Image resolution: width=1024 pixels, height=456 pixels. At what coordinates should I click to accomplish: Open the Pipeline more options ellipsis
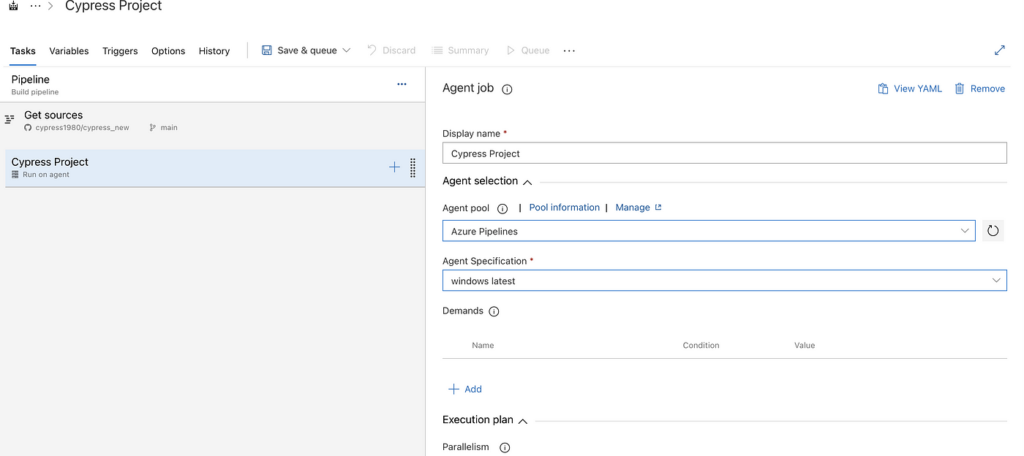click(402, 84)
